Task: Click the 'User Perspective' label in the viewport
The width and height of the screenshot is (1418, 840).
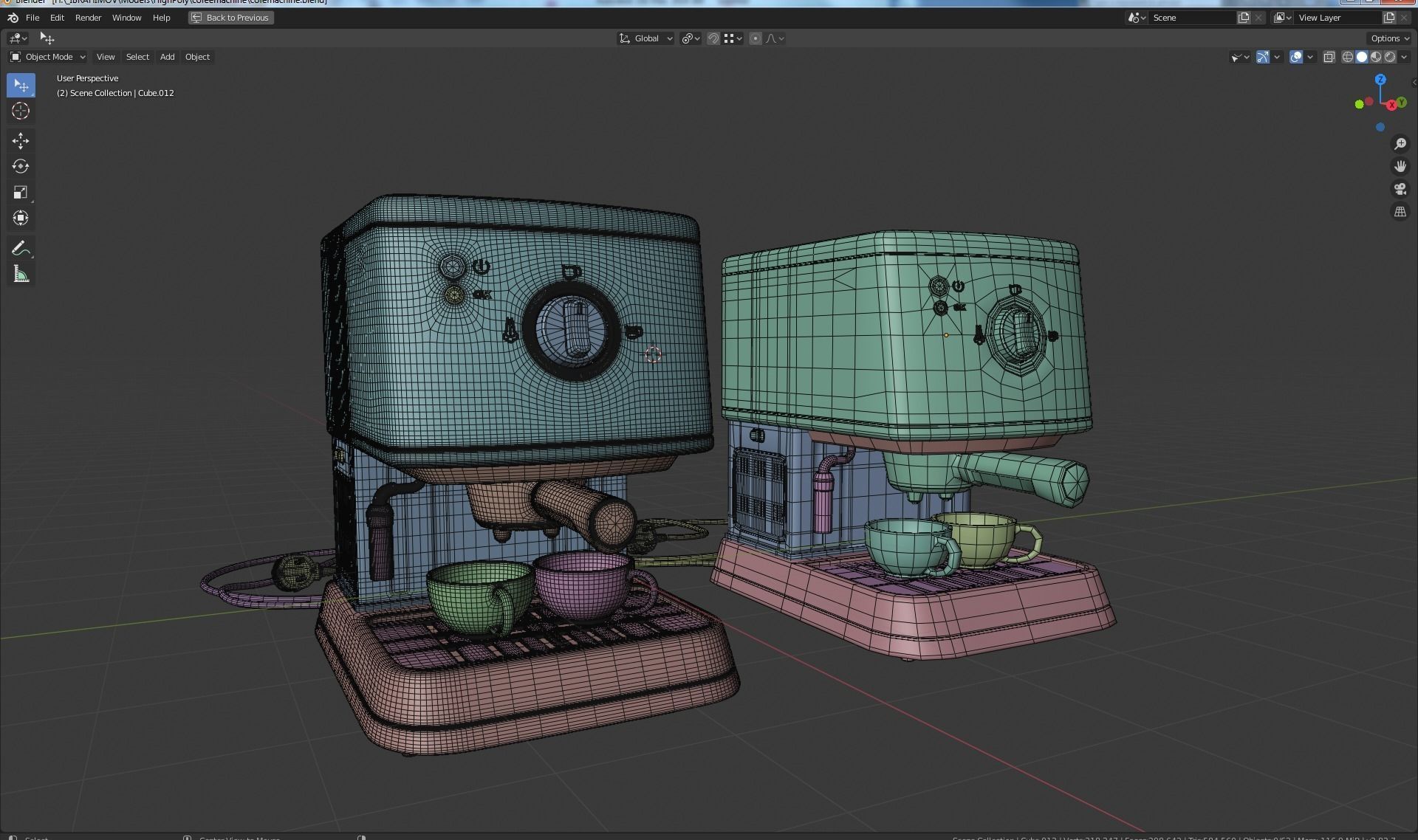Action: pos(87,78)
